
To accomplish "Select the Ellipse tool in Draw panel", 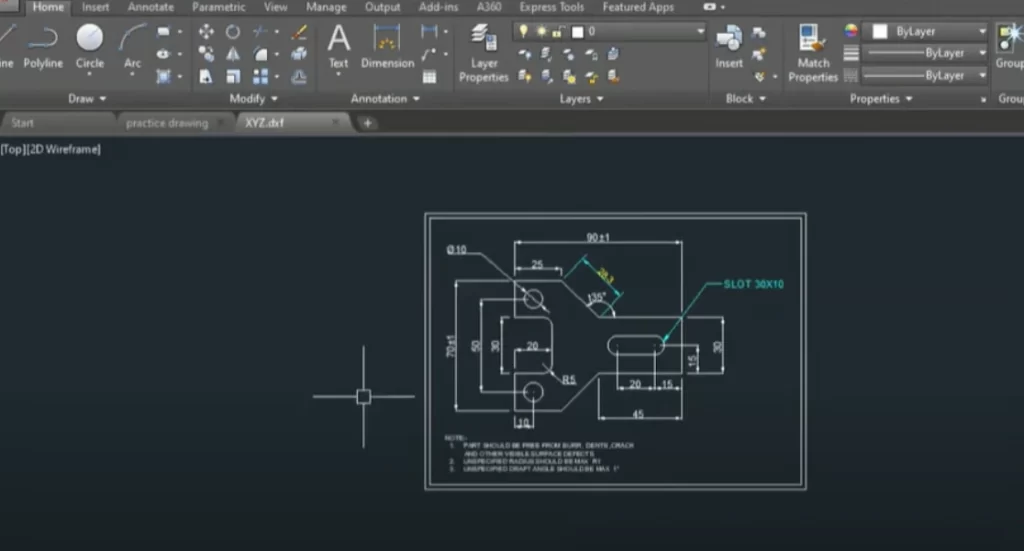I will pyautogui.click(x=163, y=54).
